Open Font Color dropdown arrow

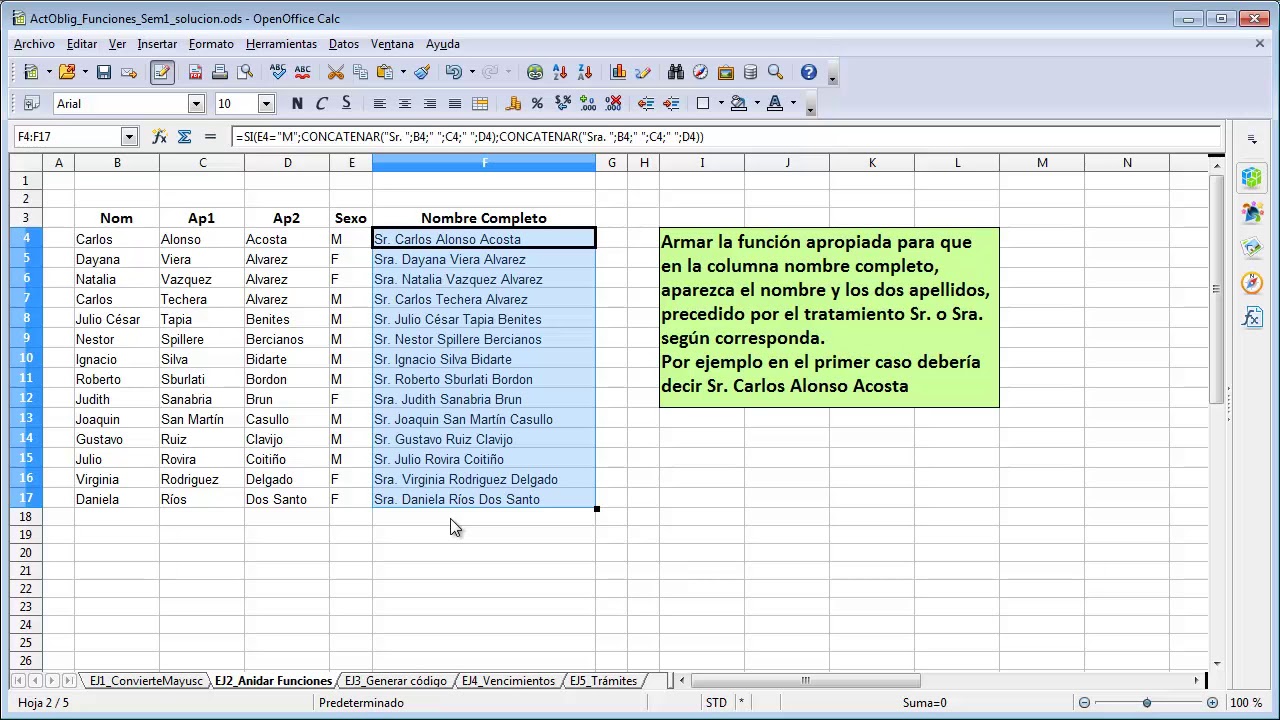(793, 103)
